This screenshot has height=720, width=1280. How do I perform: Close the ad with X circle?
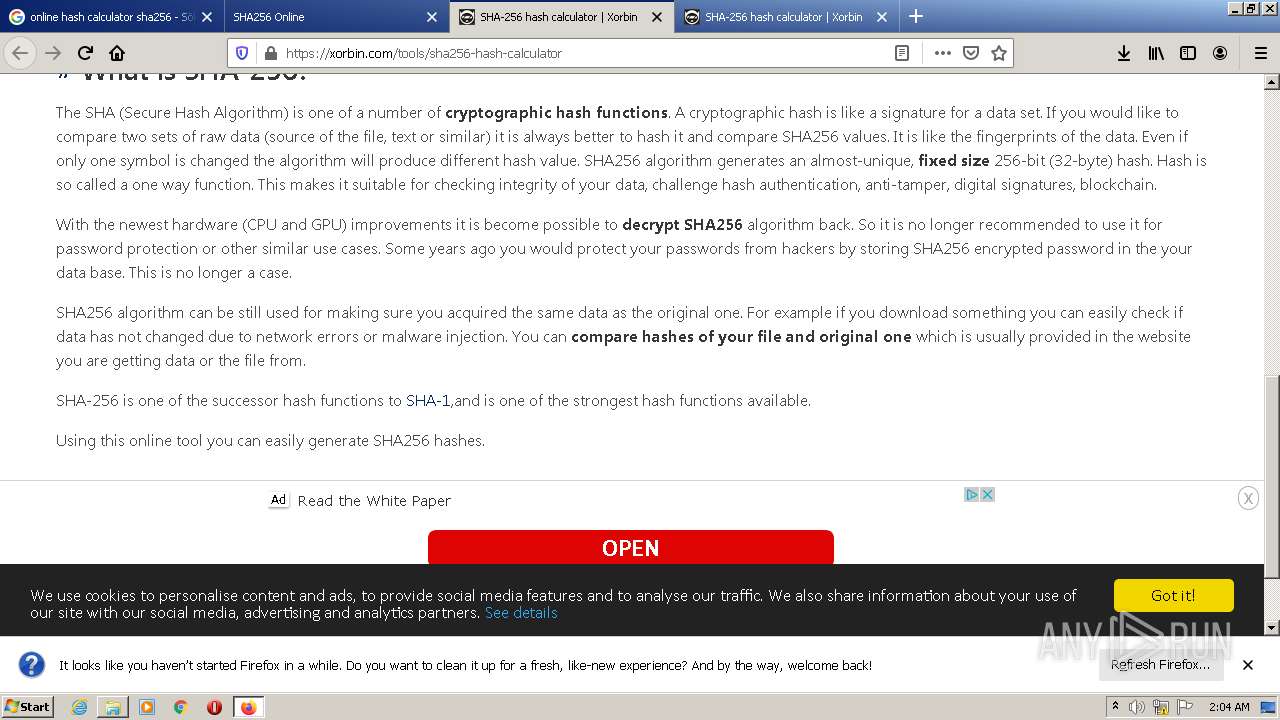[1248, 498]
